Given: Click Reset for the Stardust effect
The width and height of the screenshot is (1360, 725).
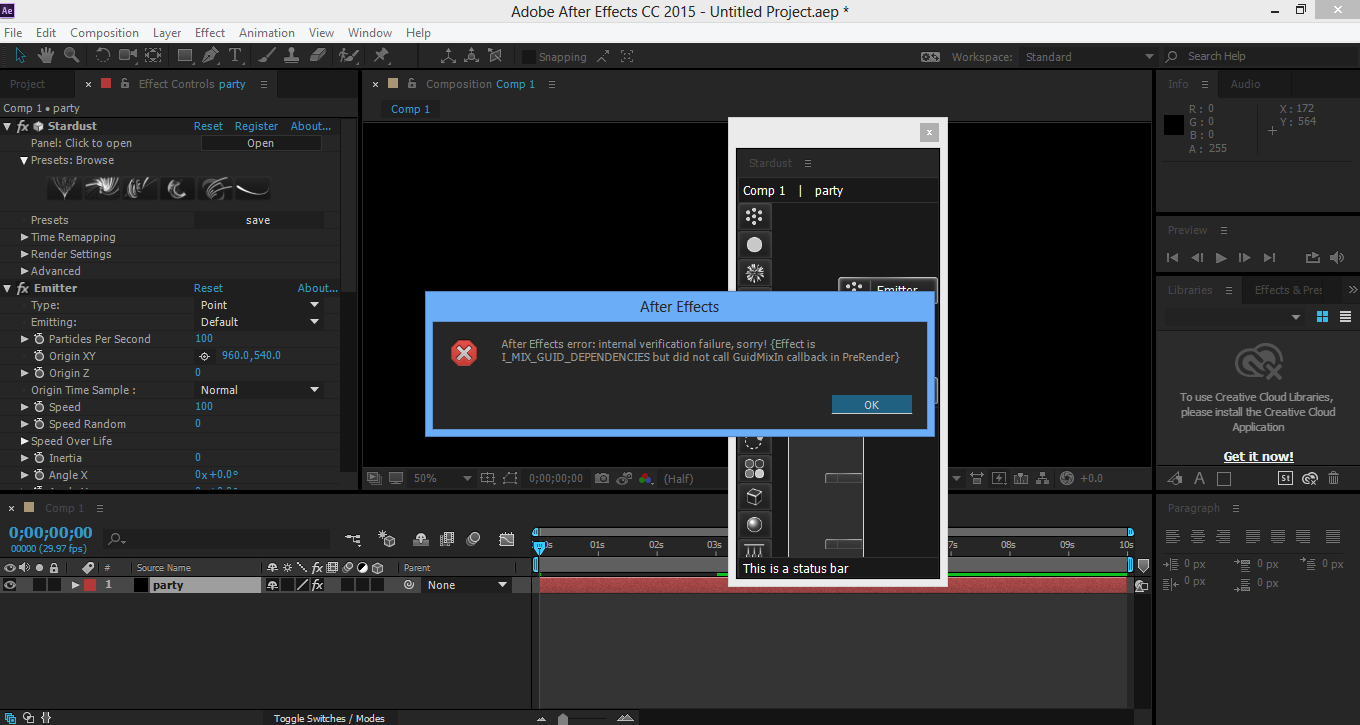Looking at the screenshot, I should tap(208, 126).
